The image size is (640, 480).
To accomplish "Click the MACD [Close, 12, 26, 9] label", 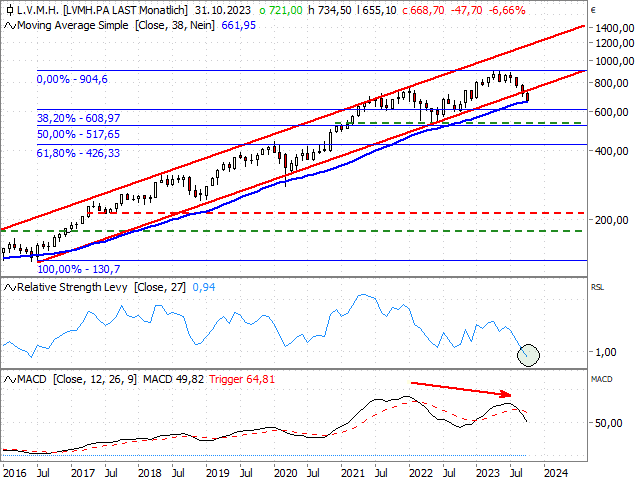I will point(77,380).
